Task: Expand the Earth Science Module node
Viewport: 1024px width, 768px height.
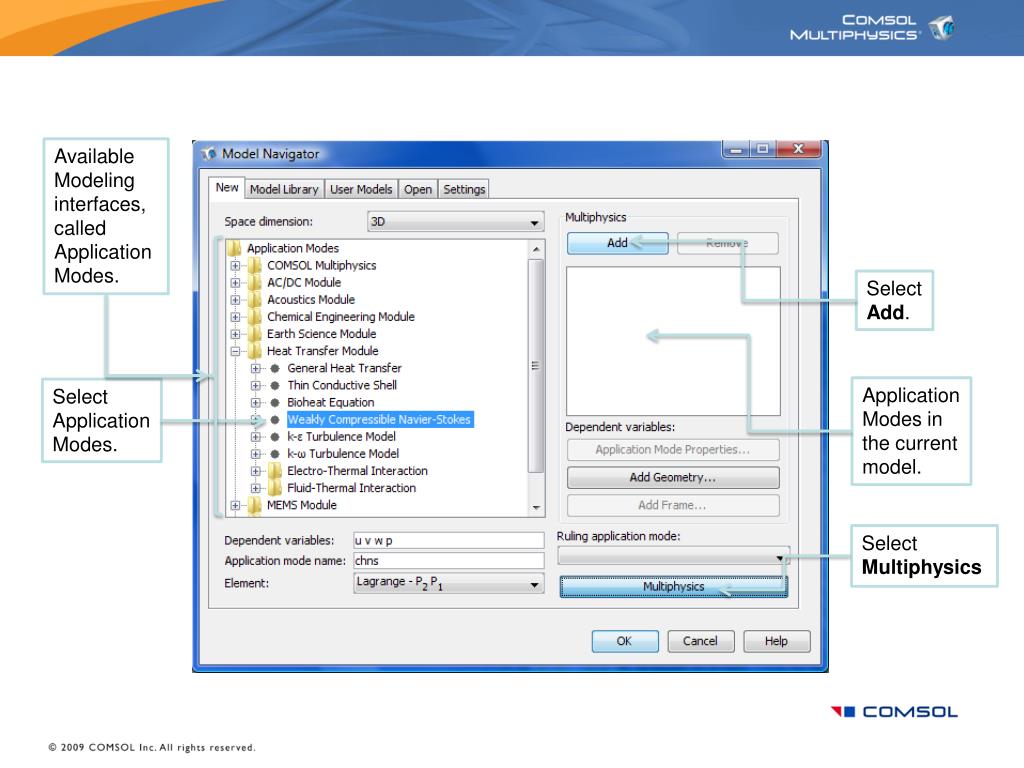Action: click(x=235, y=334)
